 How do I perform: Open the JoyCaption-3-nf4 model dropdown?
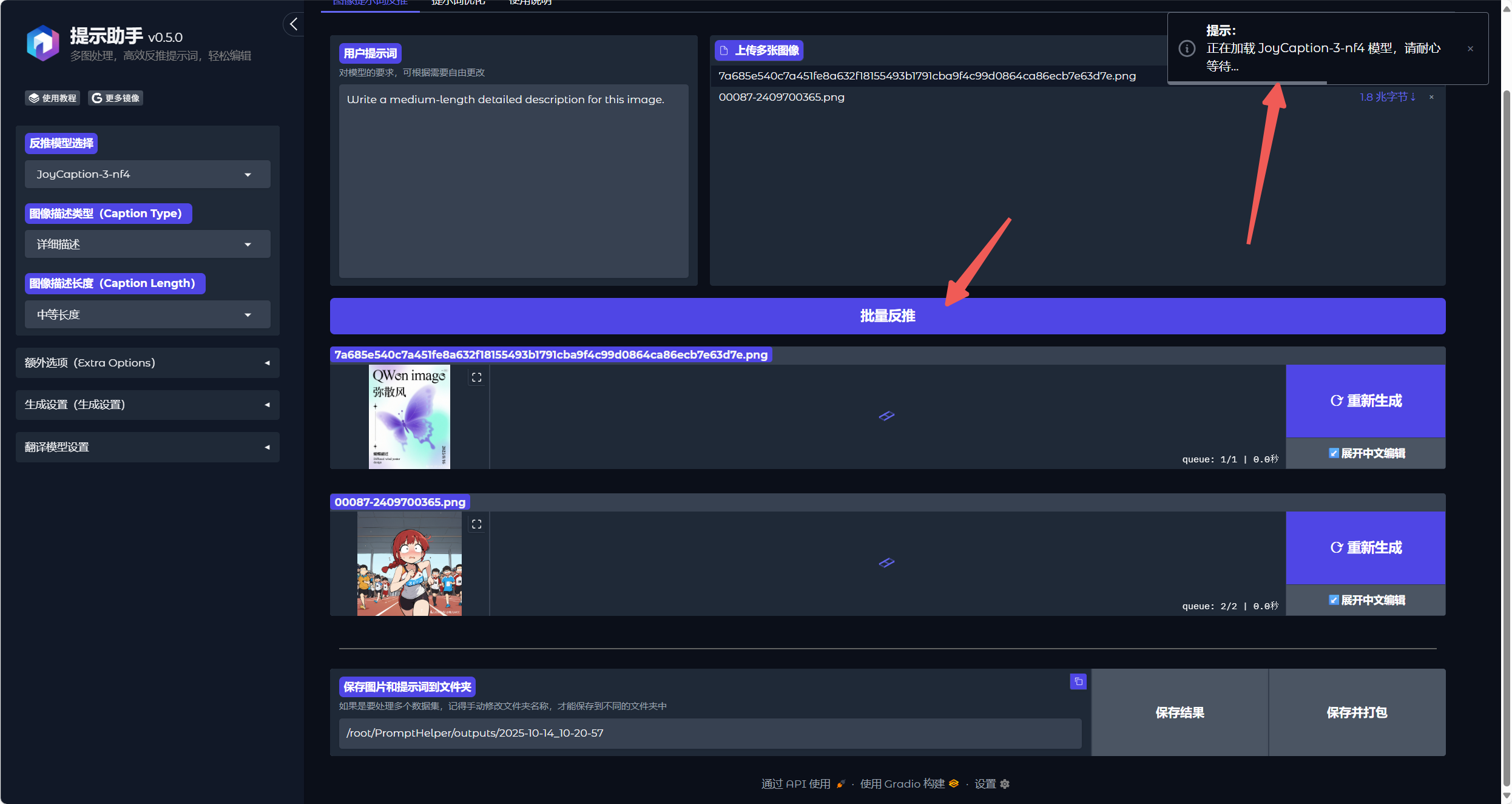point(147,174)
